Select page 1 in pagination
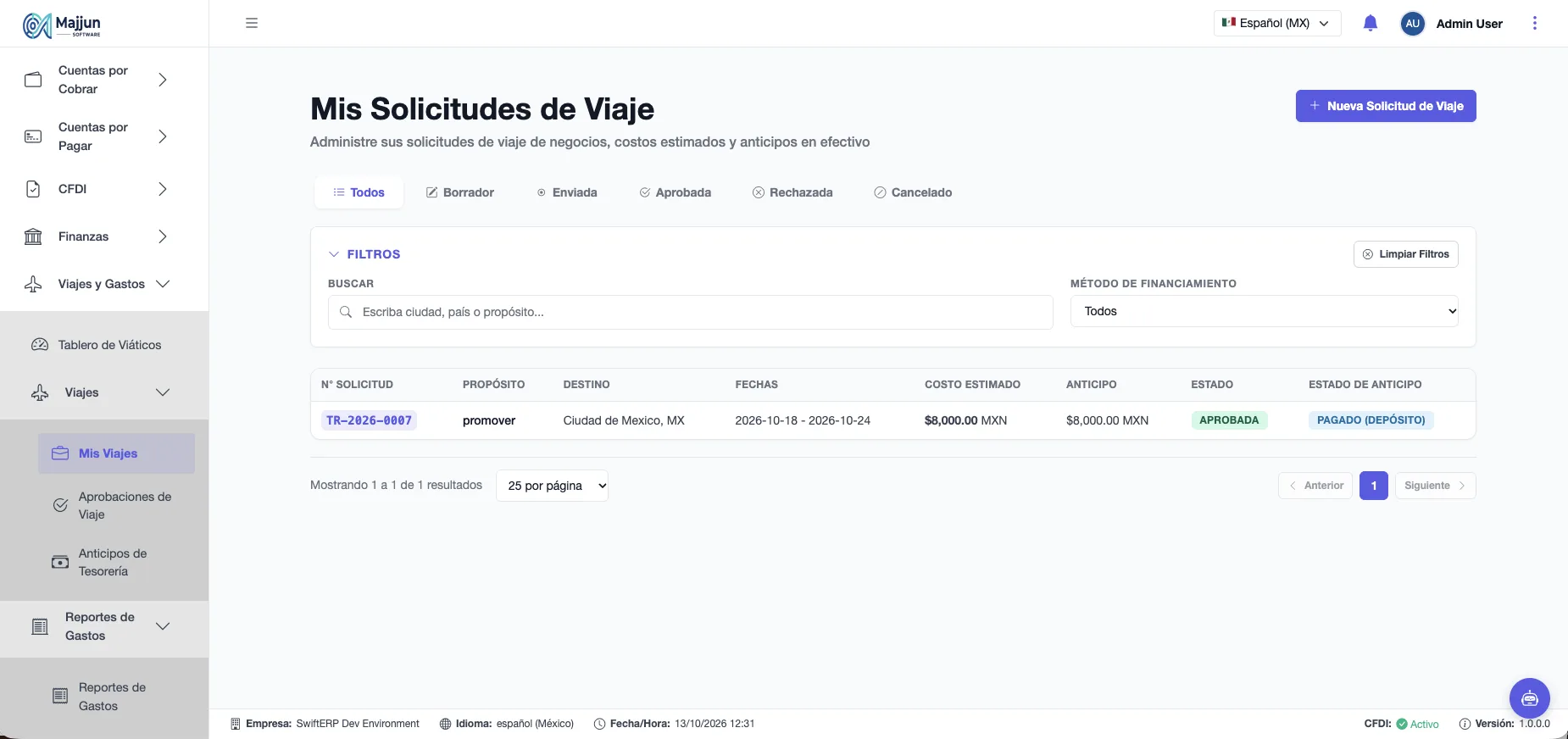 1374,486
